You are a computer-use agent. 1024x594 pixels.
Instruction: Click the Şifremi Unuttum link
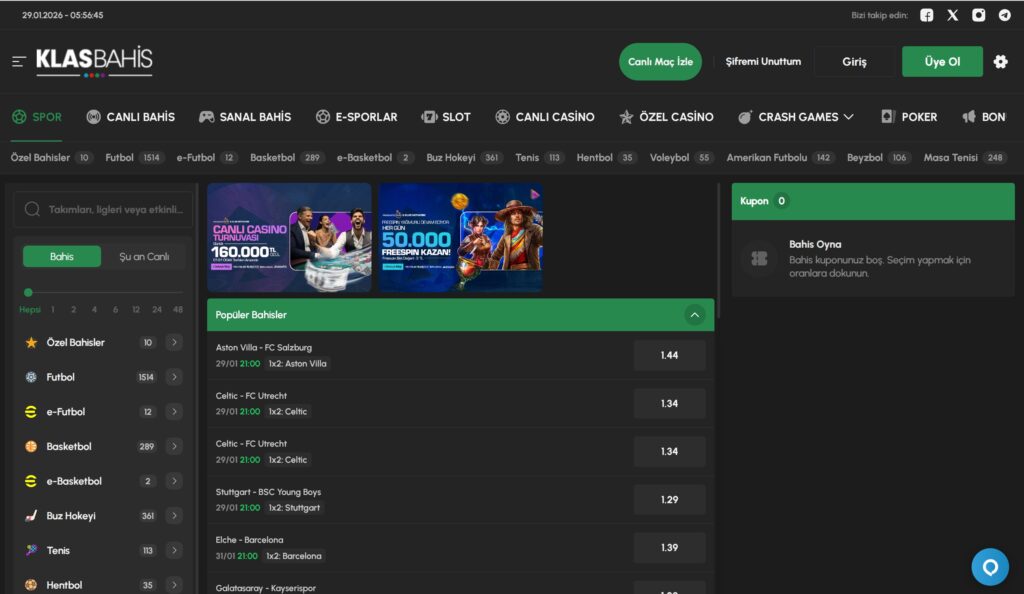(763, 61)
